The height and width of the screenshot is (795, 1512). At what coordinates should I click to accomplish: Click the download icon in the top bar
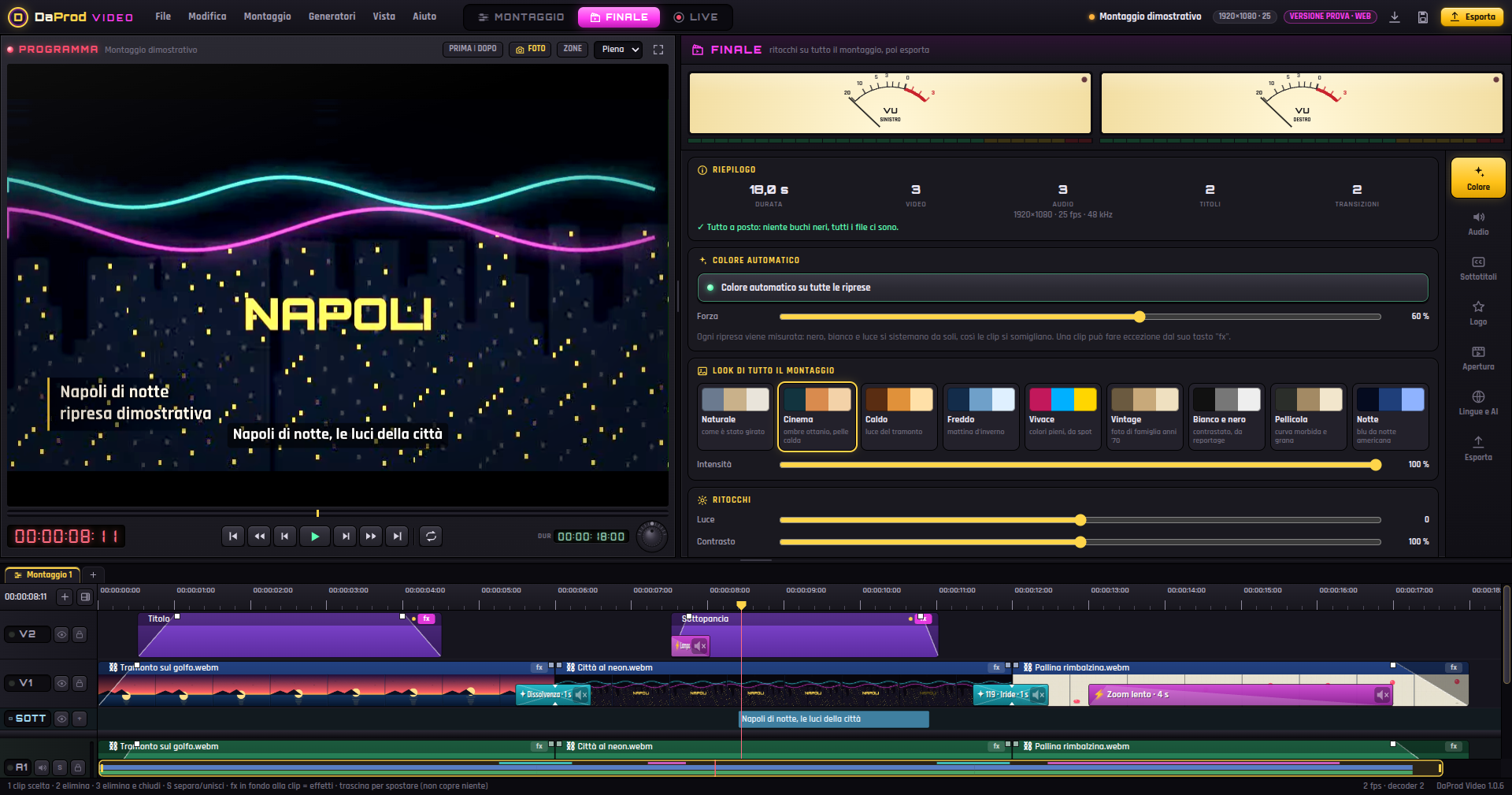click(x=1395, y=17)
